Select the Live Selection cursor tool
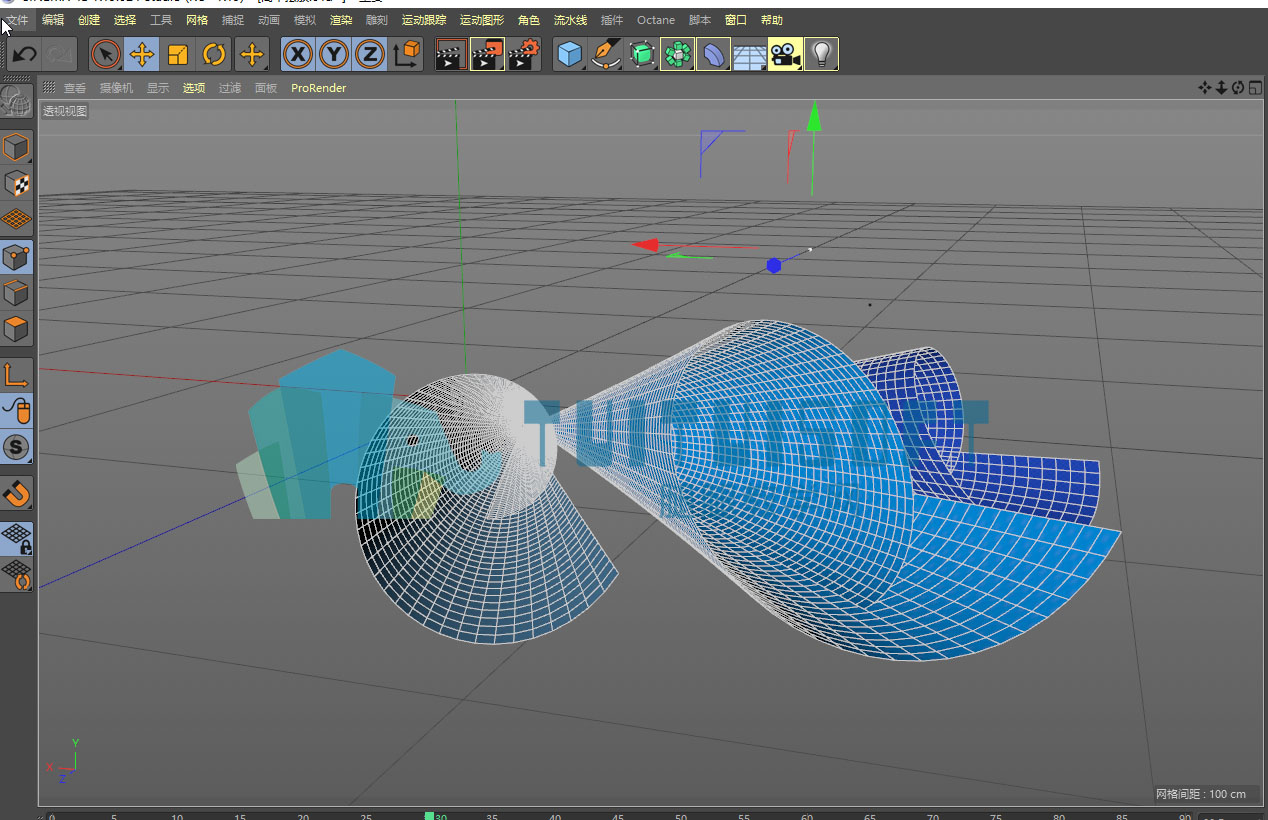Viewport: 1268px width, 820px height. 105,54
